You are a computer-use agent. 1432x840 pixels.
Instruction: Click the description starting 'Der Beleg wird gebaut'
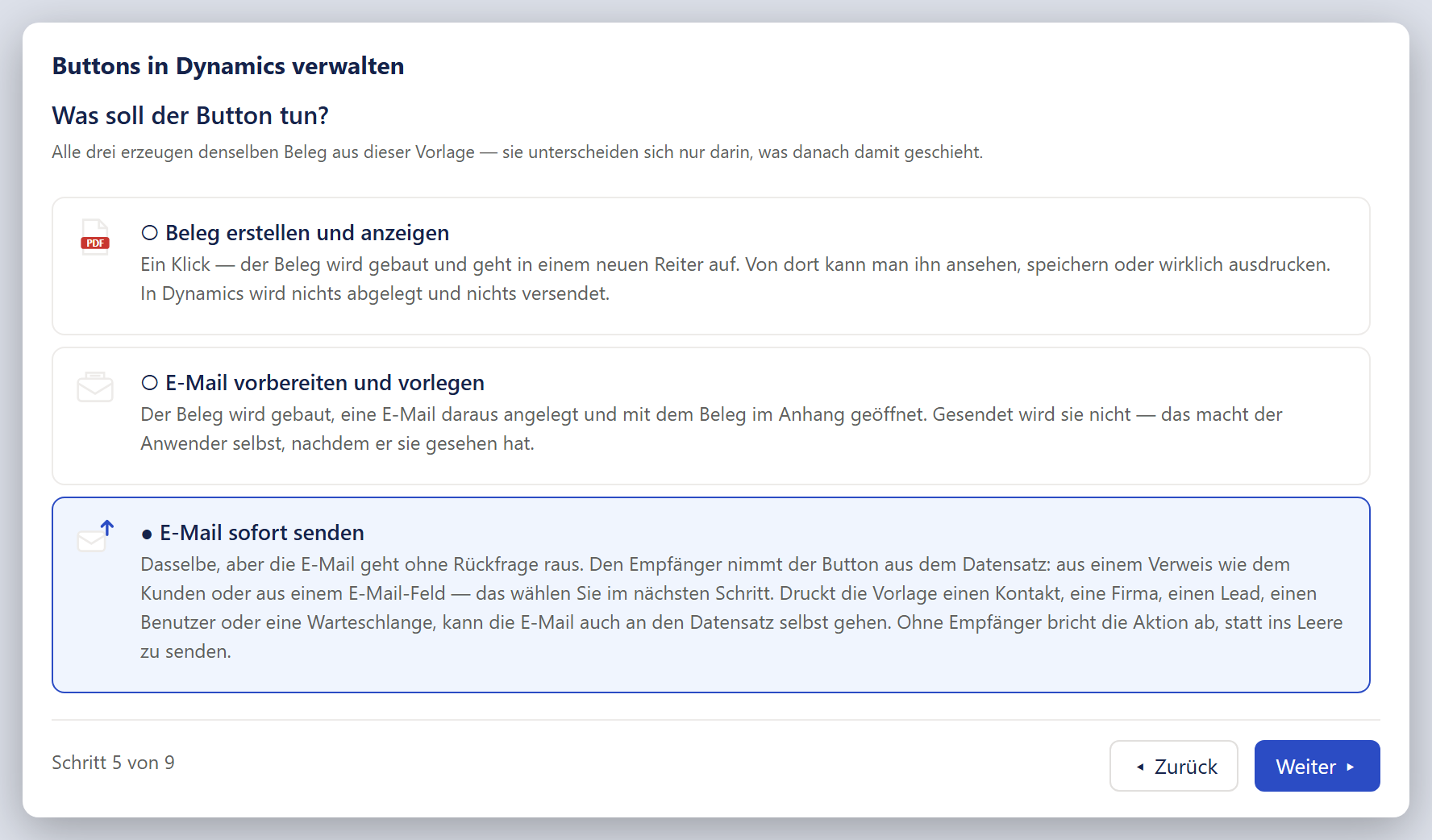[711, 429]
